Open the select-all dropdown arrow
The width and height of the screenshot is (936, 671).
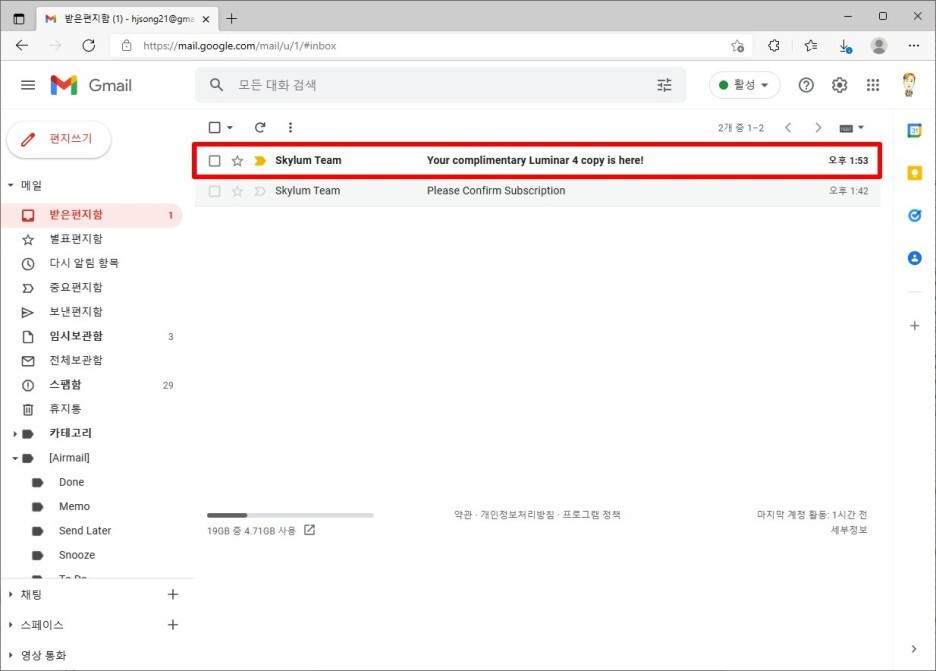point(230,127)
